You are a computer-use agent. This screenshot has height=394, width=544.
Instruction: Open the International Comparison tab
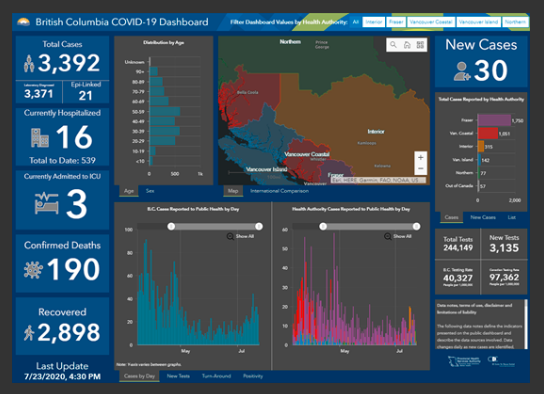coord(279,191)
